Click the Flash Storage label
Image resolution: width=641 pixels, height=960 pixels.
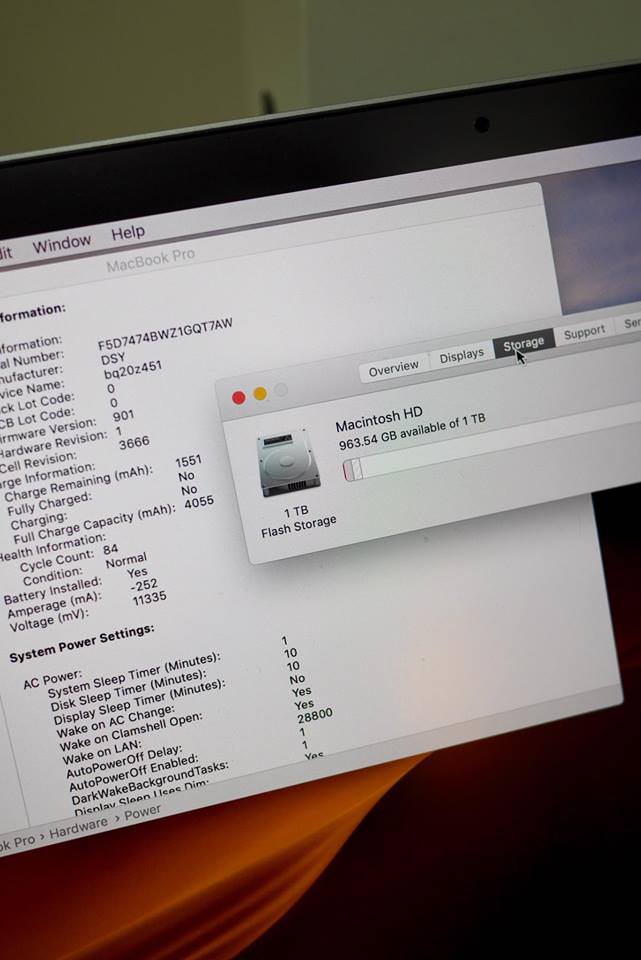point(299,527)
